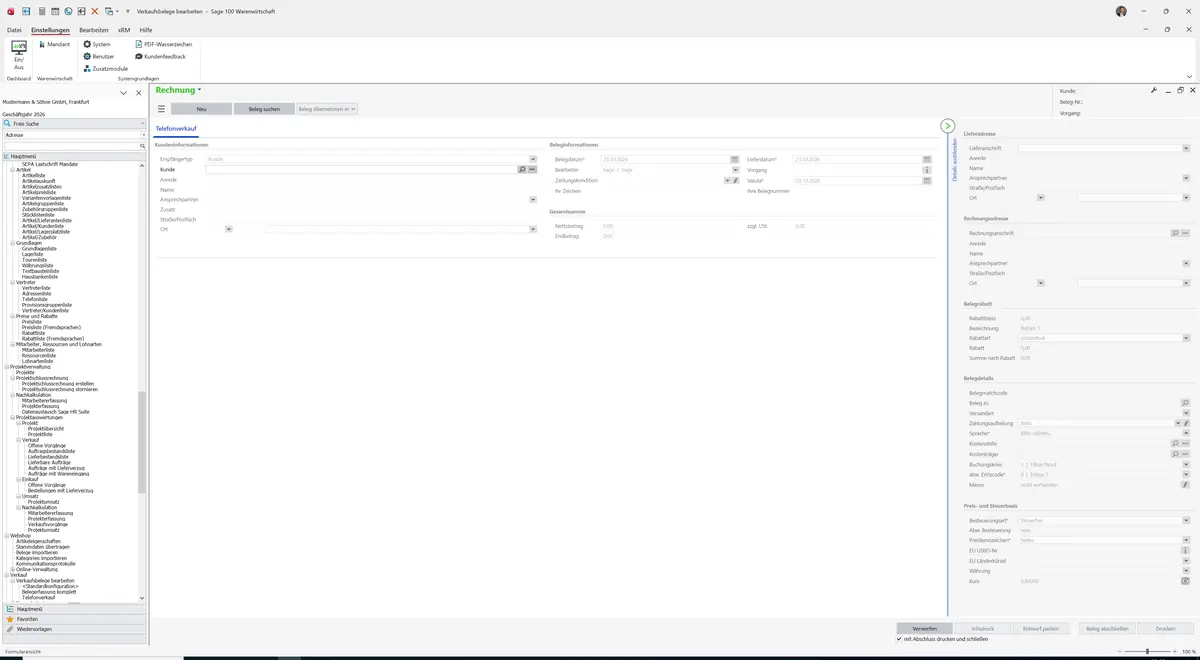Switch to the Bearbeiten ribbon tab
Viewport: 1200px width, 660px height.
click(x=94, y=30)
